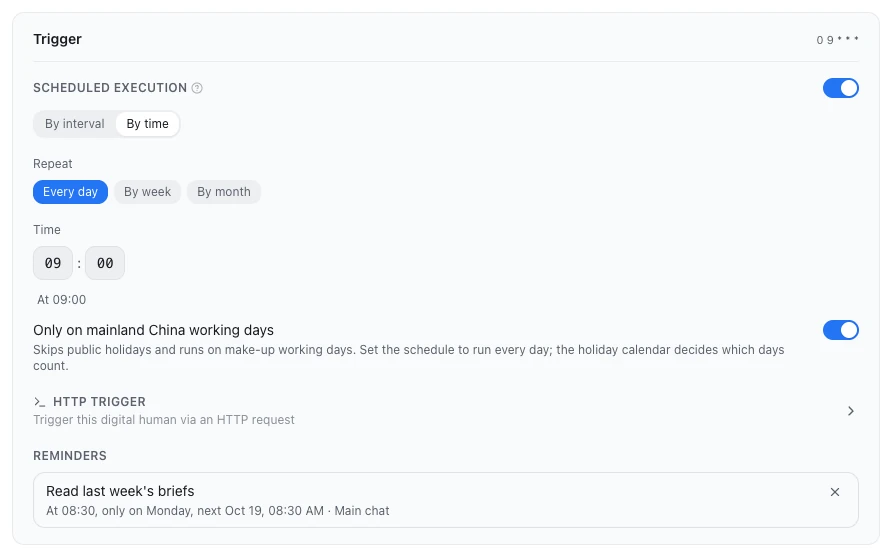Click the terminal icon next to HTTP Trigger

click(39, 402)
